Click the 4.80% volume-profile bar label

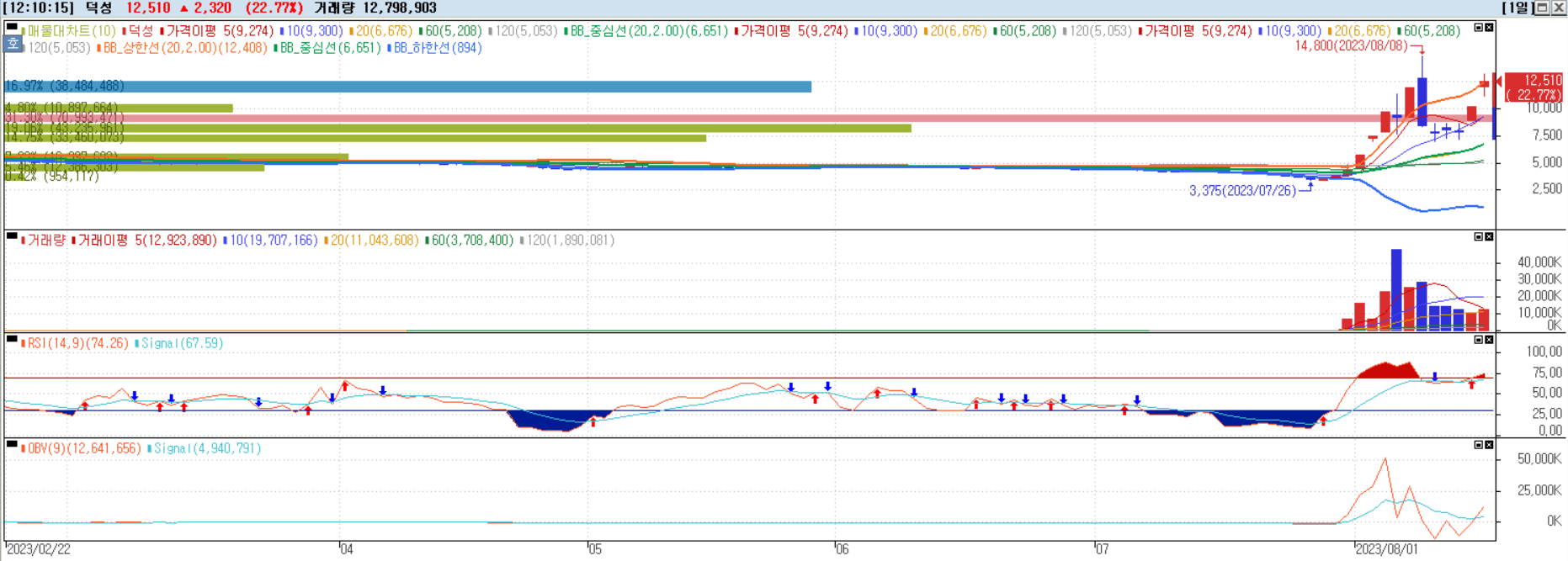click(61, 108)
